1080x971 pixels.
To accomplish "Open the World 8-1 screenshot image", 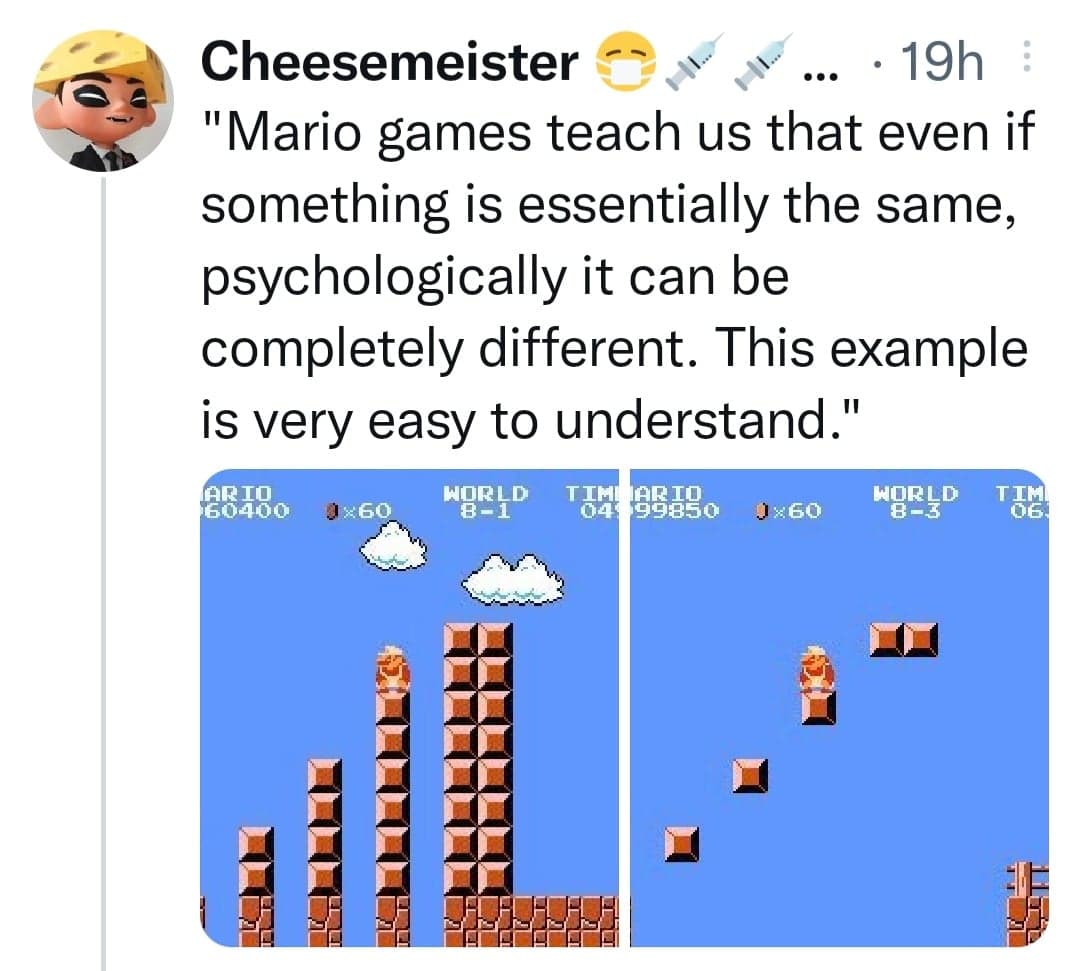I will click(x=409, y=707).
